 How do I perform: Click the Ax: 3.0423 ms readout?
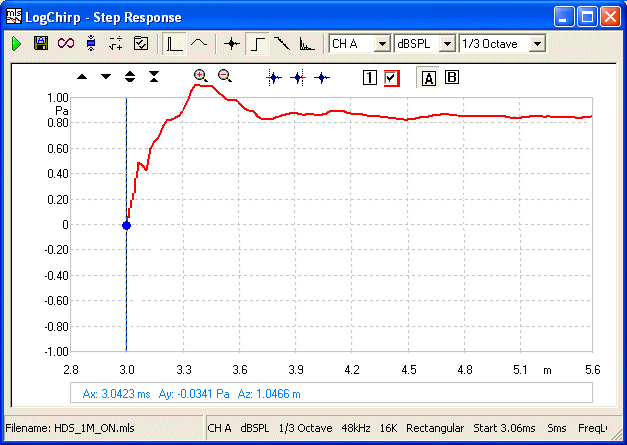coord(116,394)
